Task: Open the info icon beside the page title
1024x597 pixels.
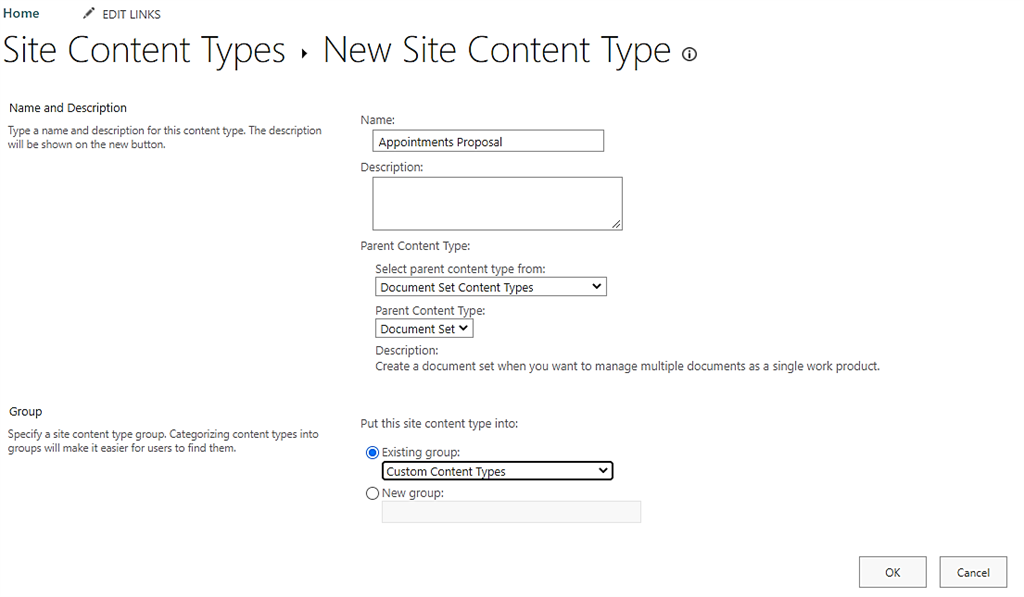Action: click(x=689, y=55)
